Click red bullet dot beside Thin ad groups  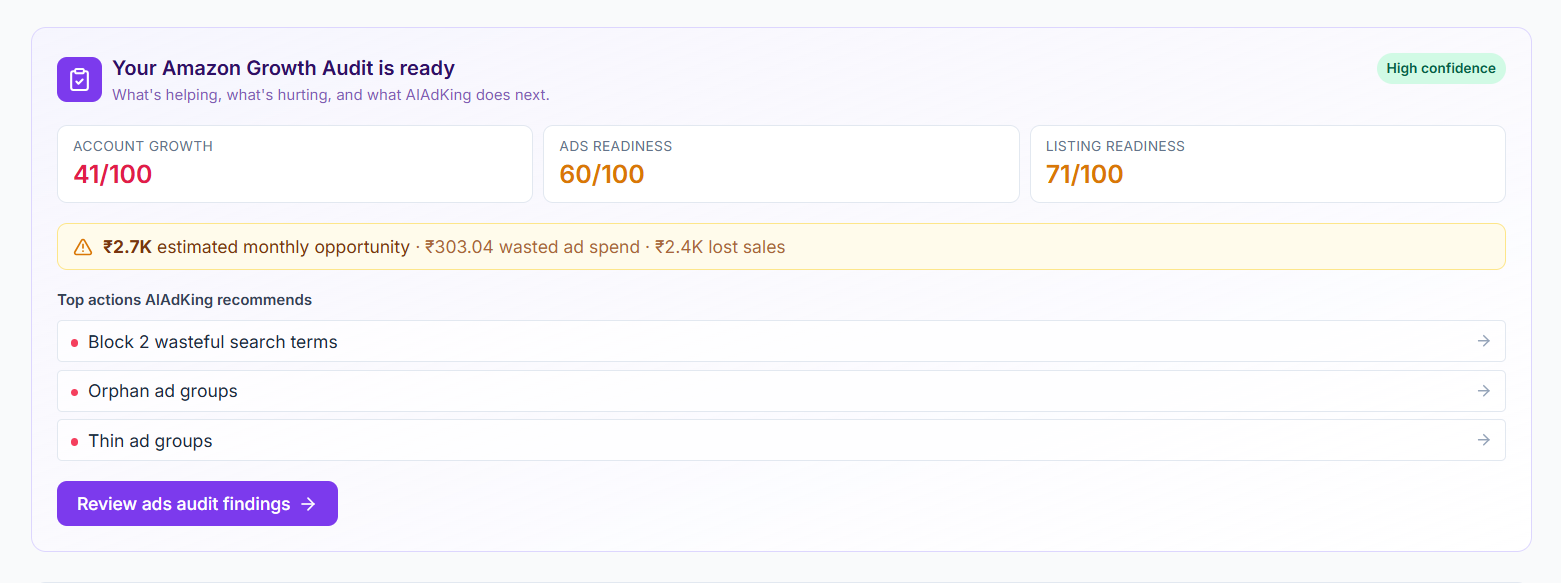[74, 441]
